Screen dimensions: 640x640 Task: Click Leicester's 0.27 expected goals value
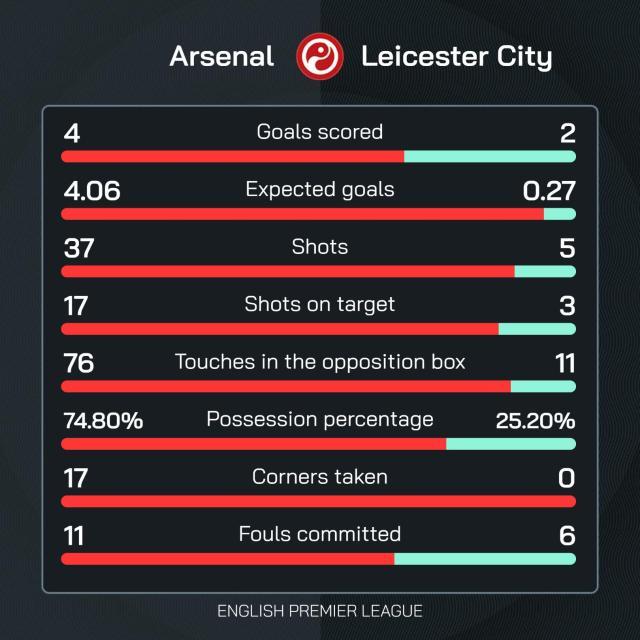click(x=549, y=190)
